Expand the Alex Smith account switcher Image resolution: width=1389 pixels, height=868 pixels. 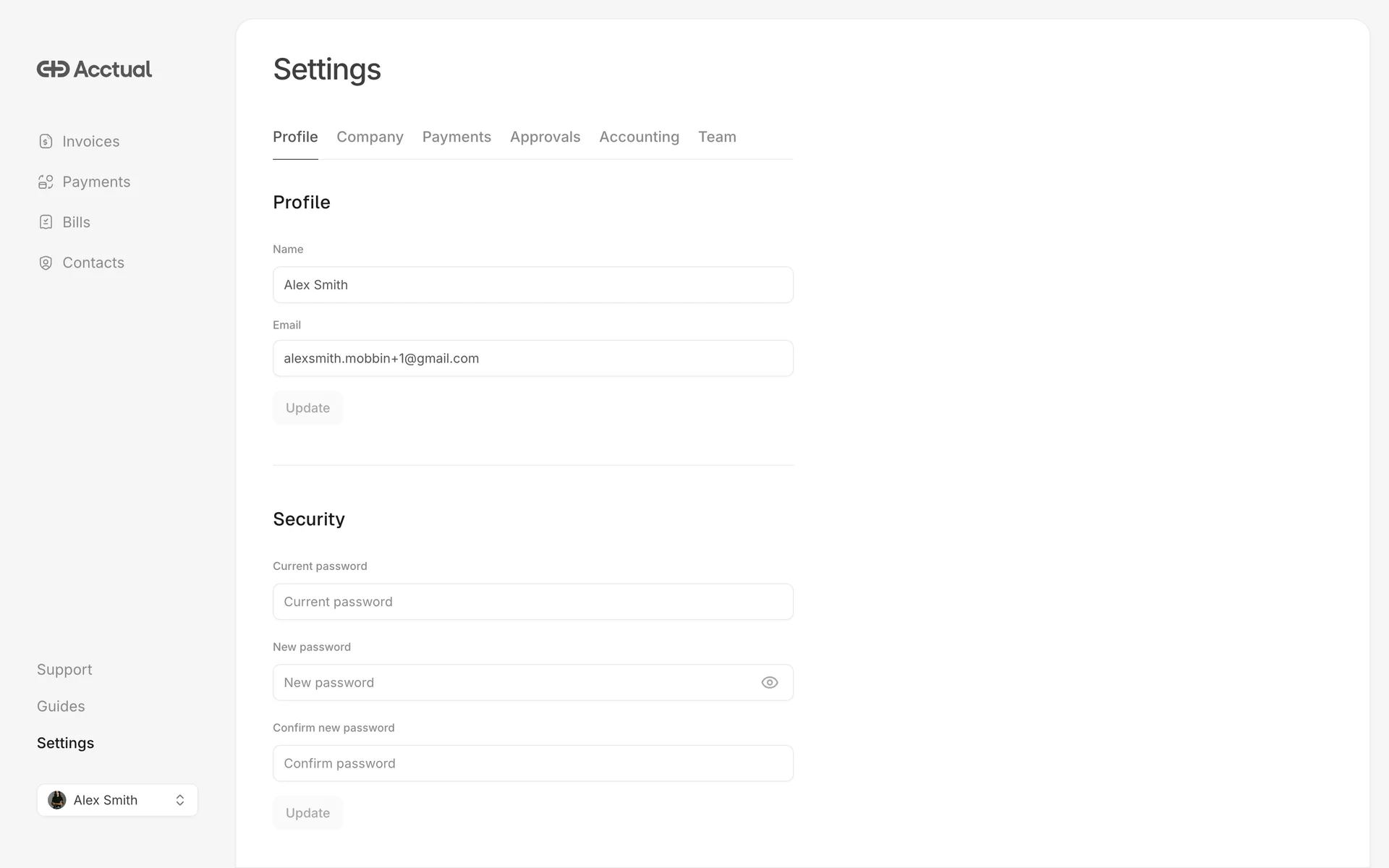point(180,800)
